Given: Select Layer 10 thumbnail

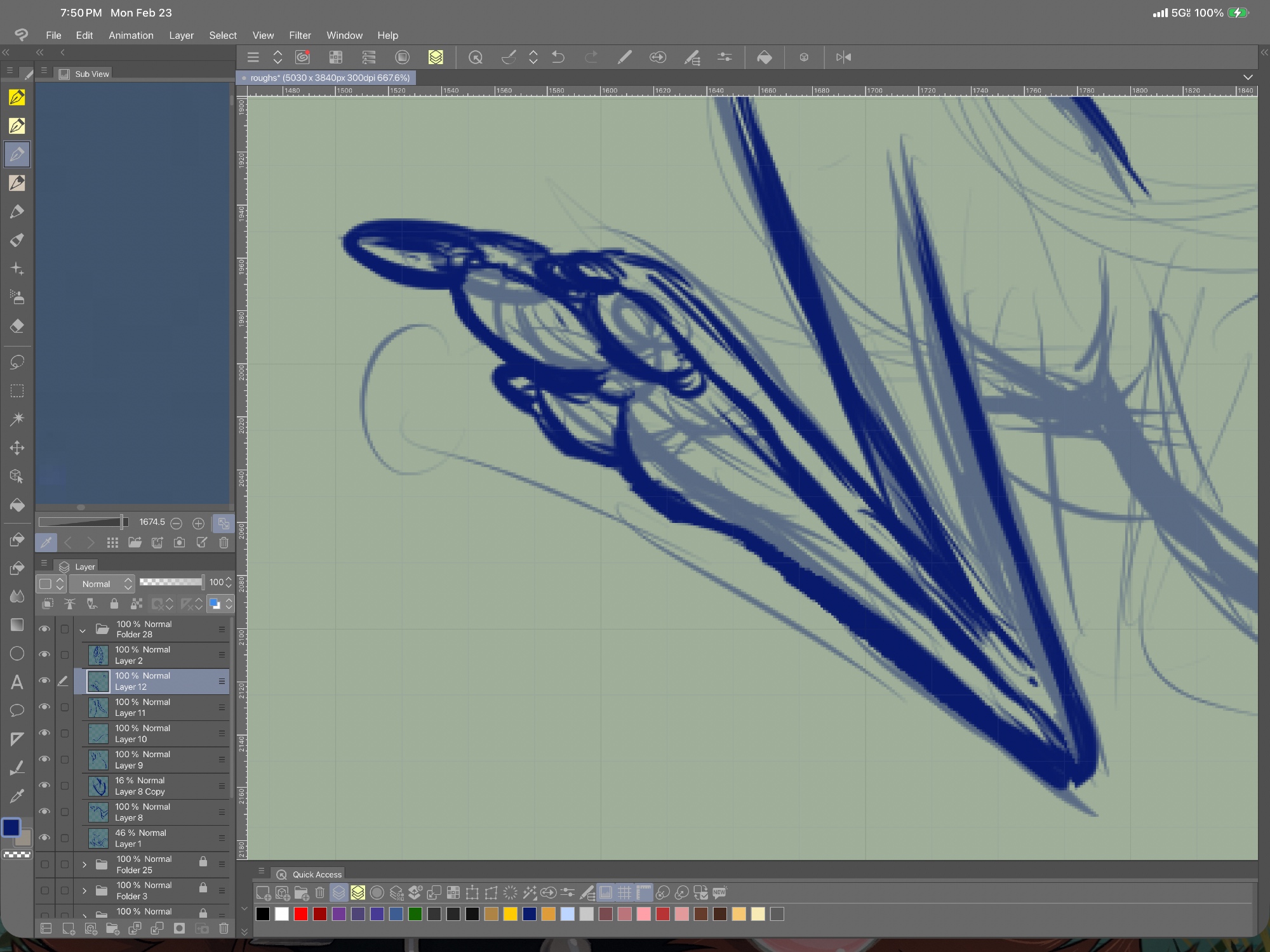Looking at the screenshot, I should (x=98, y=734).
